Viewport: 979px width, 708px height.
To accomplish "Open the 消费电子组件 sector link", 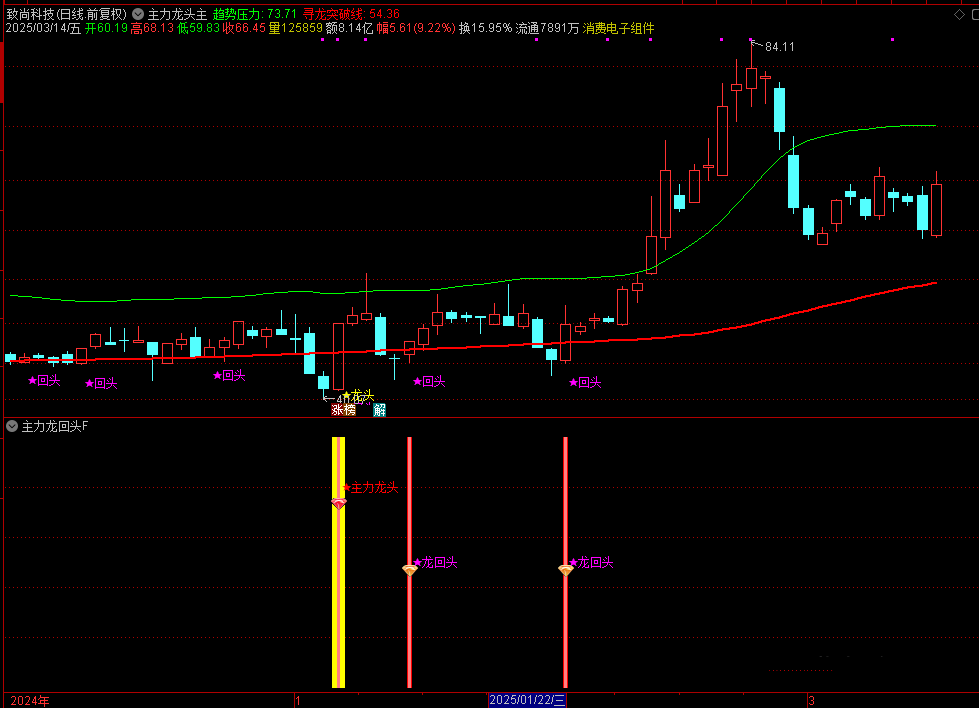I will [618, 29].
